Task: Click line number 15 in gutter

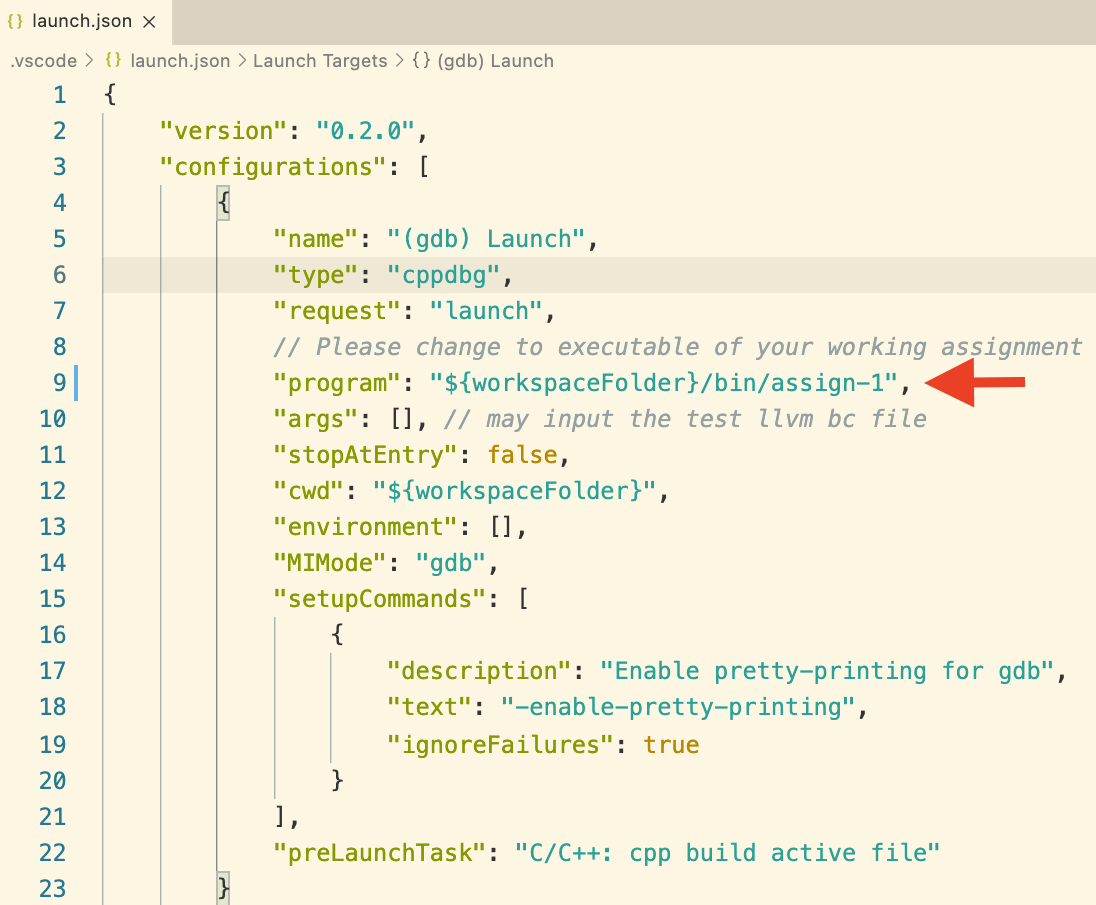Action: pos(52,599)
